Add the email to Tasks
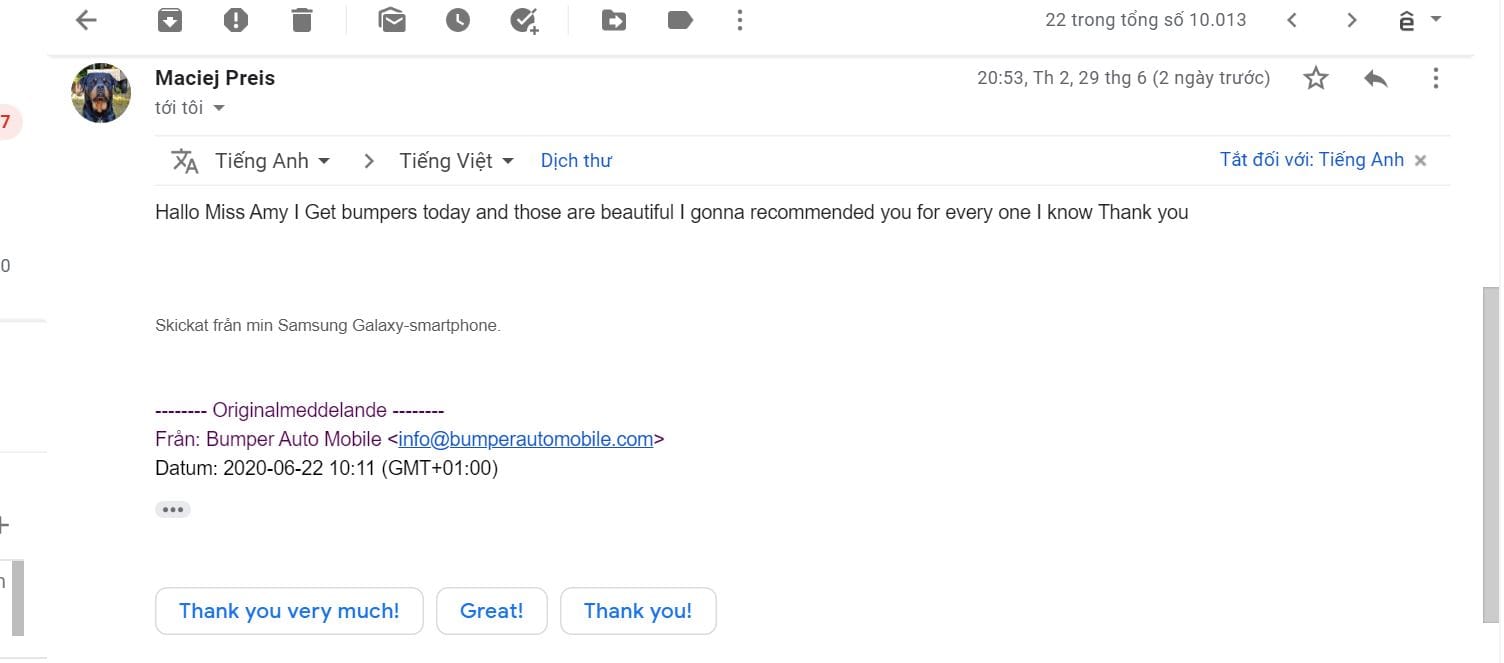The width and height of the screenshot is (1504, 663). coord(524,20)
